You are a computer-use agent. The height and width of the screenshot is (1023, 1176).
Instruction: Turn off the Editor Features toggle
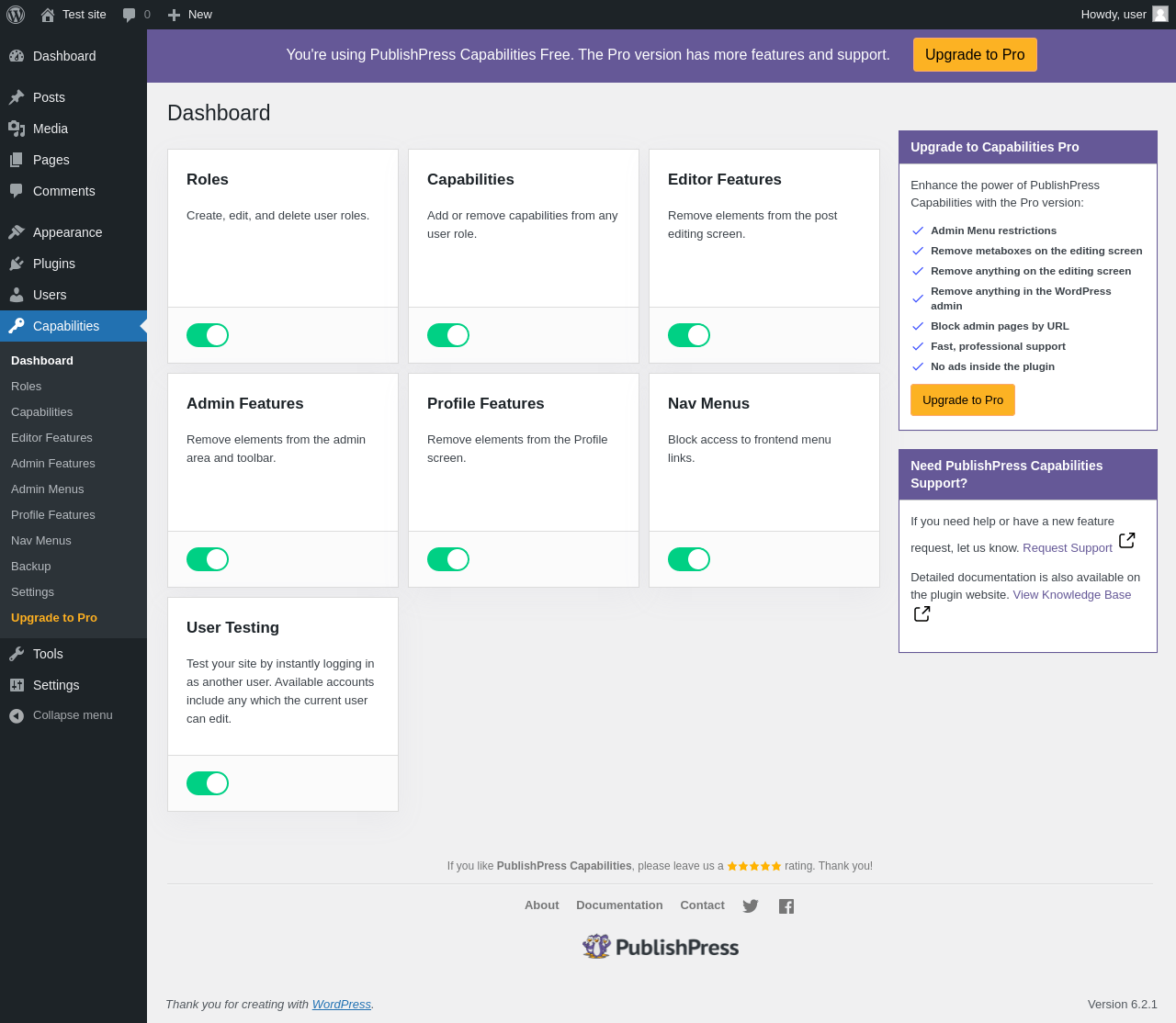coord(689,335)
